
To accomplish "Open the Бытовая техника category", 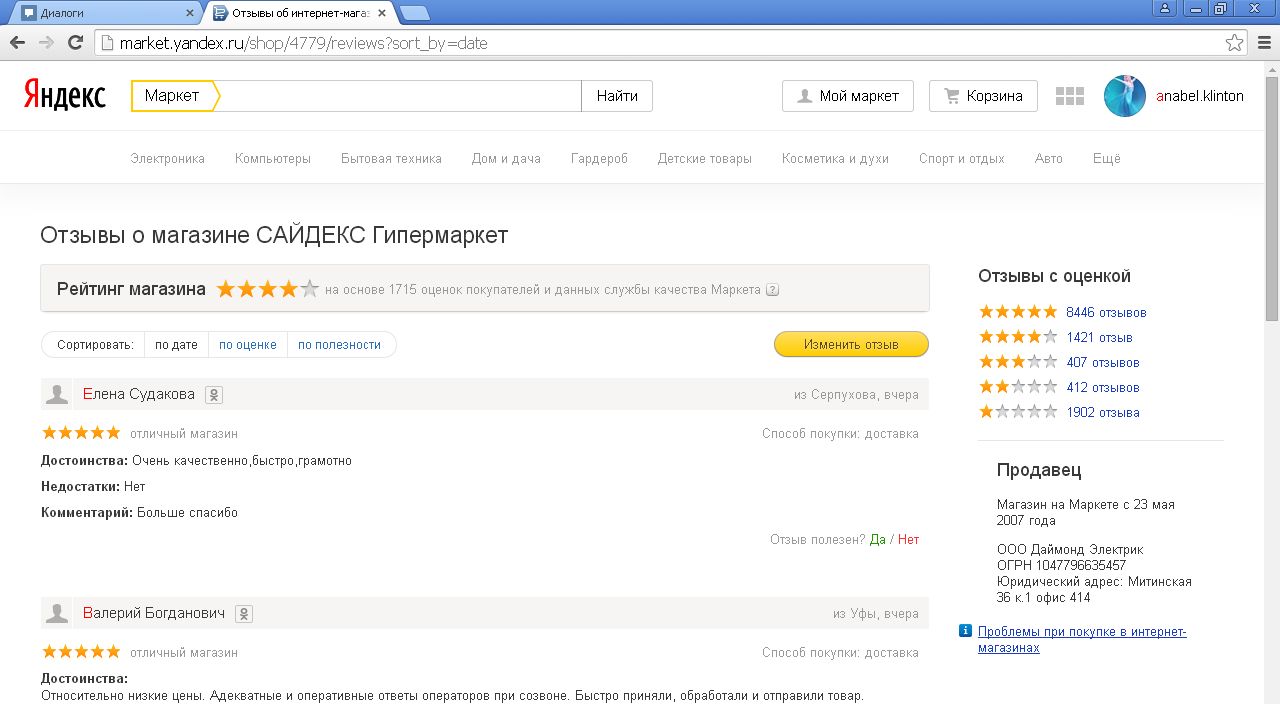I will point(391,158).
